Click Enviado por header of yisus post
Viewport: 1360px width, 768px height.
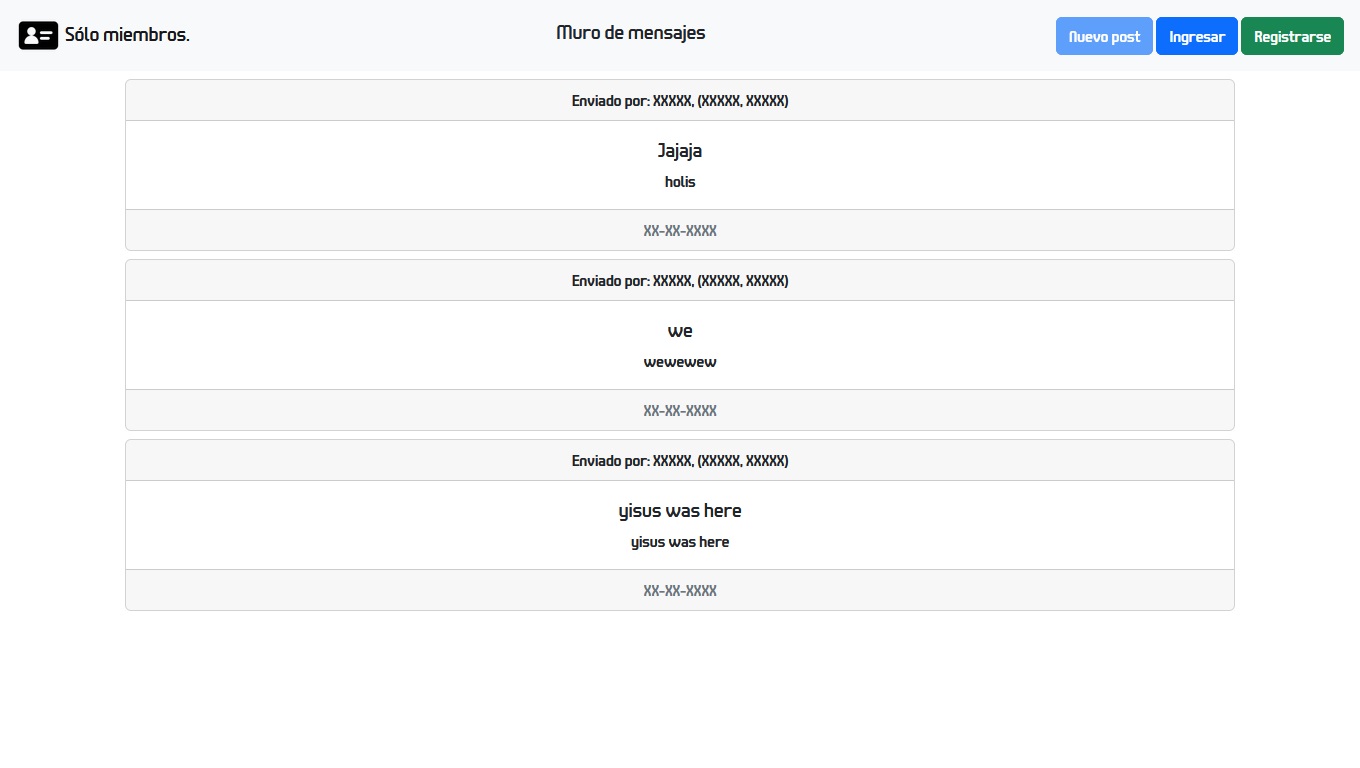[680, 461]
